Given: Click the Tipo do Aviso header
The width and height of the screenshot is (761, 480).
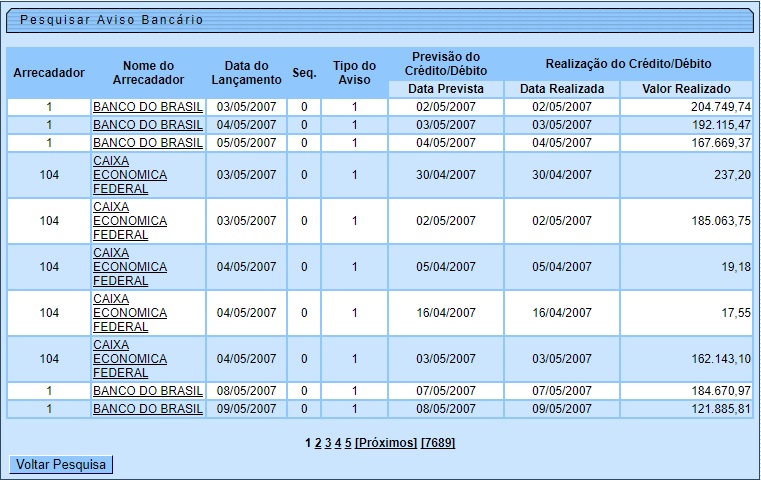Looking at the screenshot, I should pyautogui.click(x=354, y=73).
